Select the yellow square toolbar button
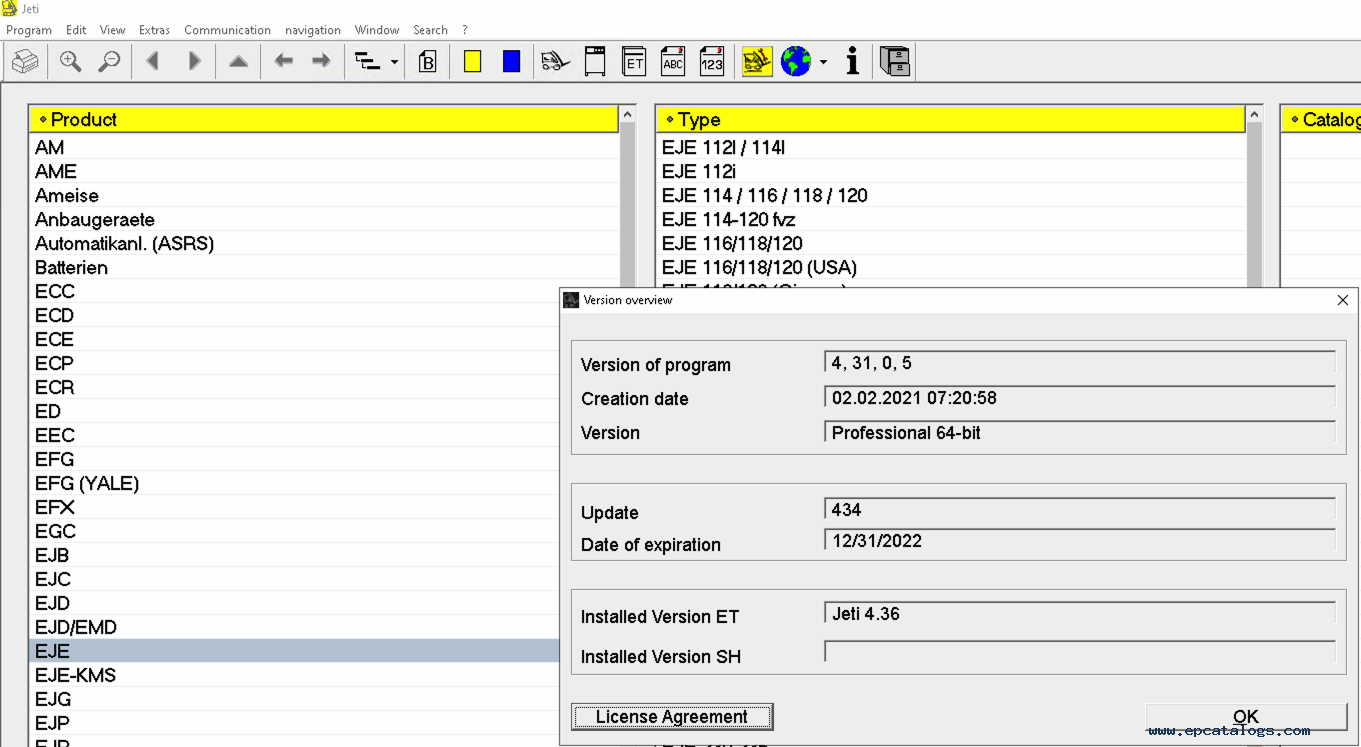 pos(473,62)
